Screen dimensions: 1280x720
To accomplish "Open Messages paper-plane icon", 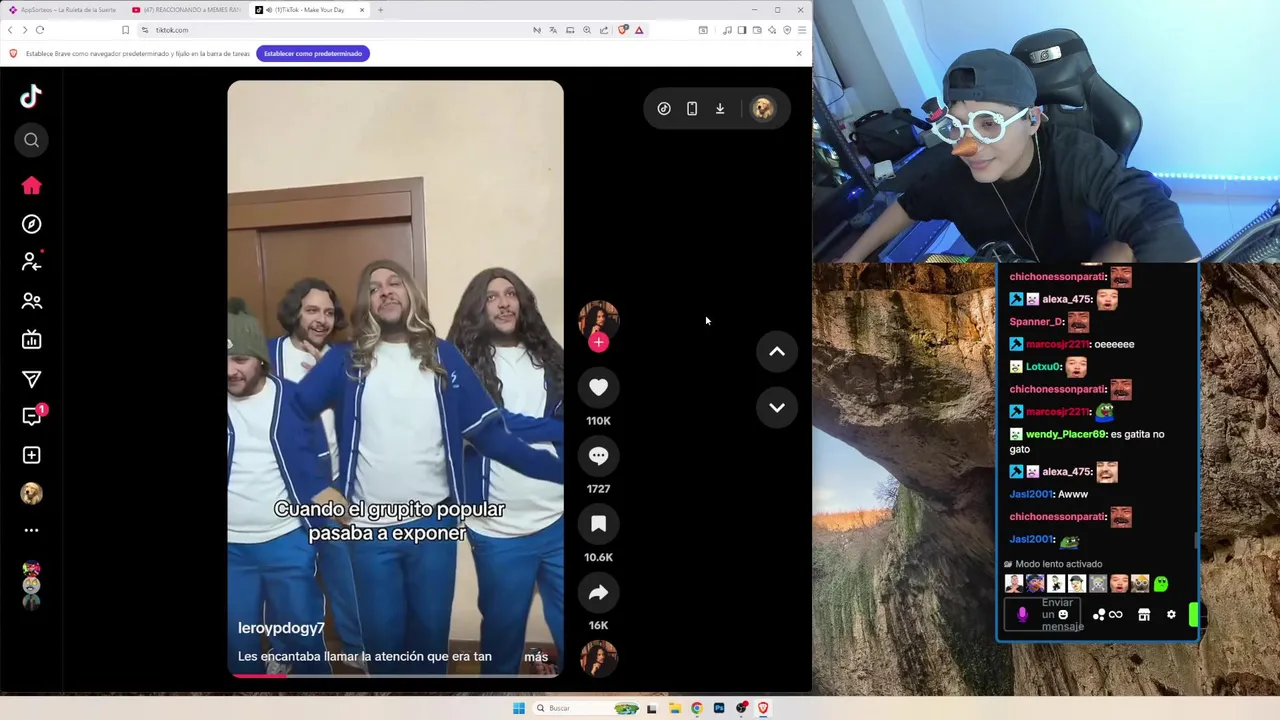I will click(x=31, y=378).
